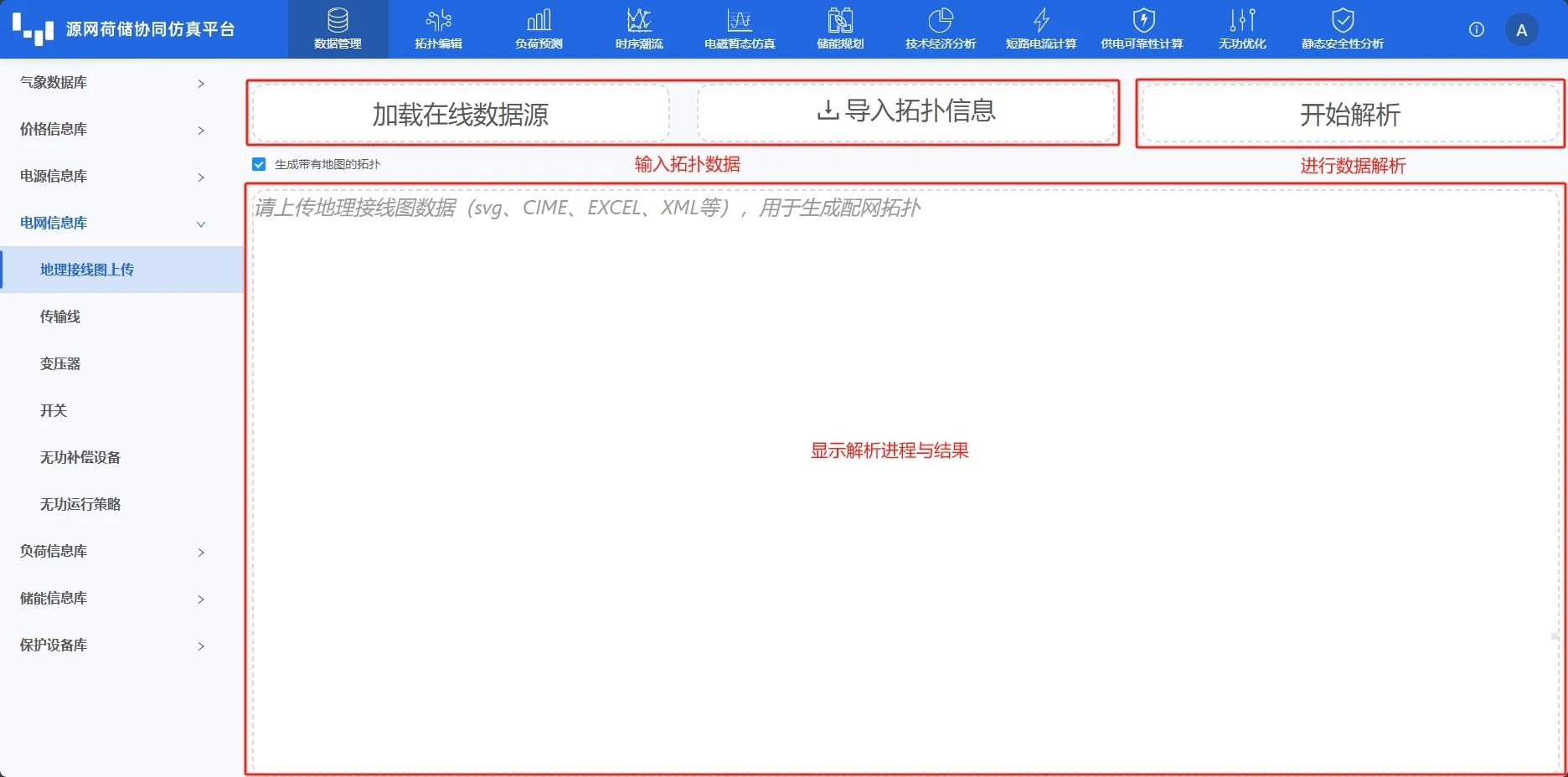
Task: Expand the 气象数据库 chevron
Action: click(x=201, y=83)
